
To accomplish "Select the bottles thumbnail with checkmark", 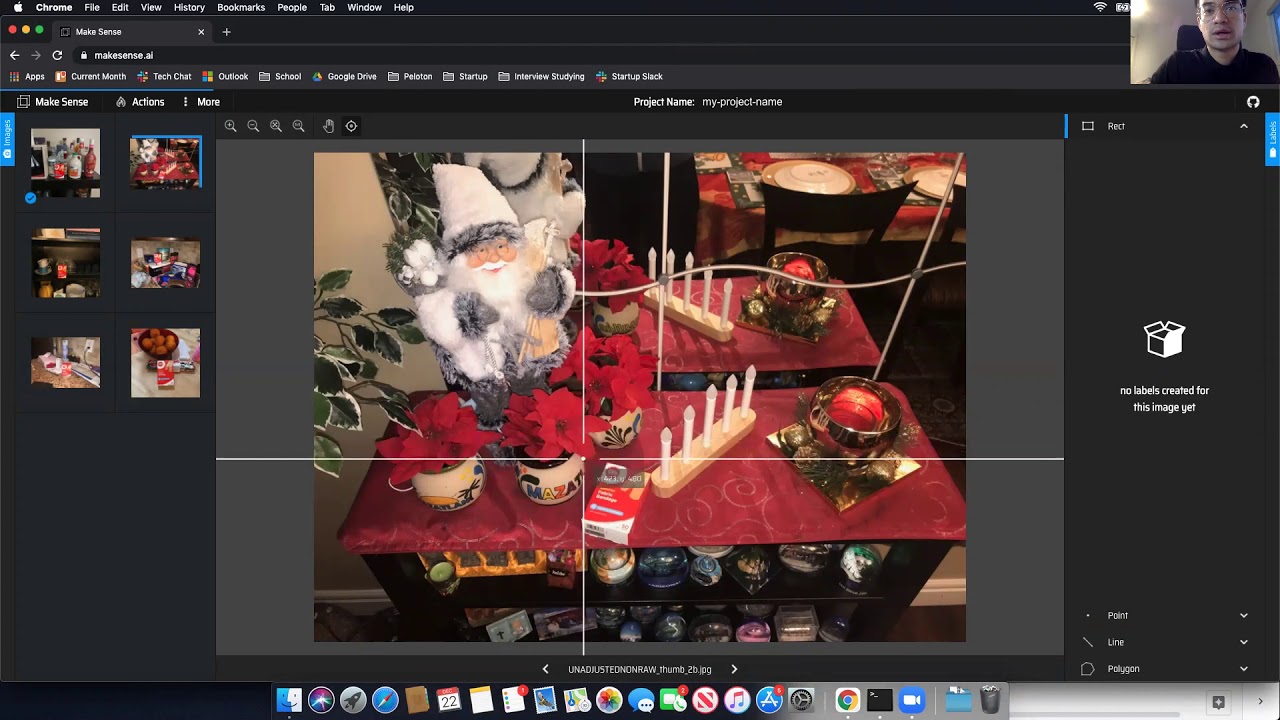I will click(65, 163).
